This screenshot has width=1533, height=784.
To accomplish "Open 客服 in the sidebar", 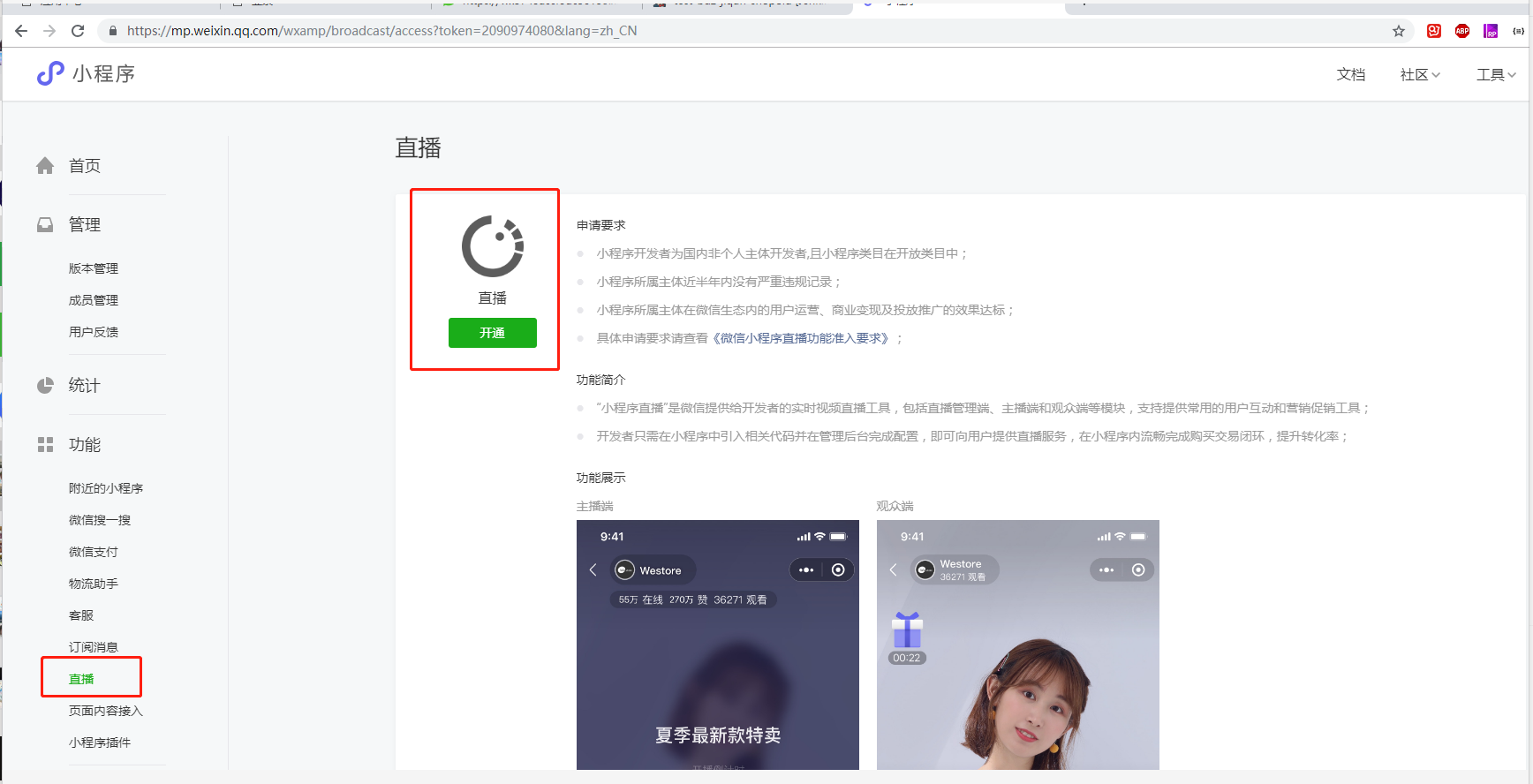I will coord(81,615).
